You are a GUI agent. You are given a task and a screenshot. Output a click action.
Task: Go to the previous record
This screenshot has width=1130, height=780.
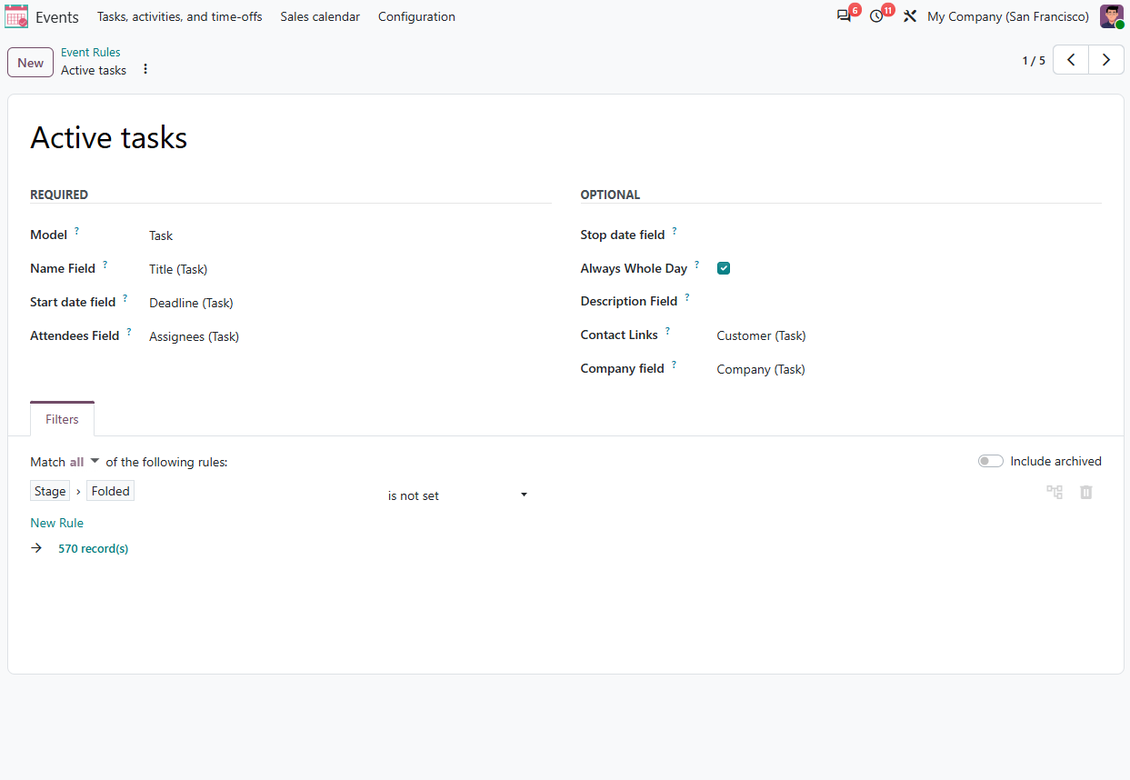pos(1071,61)
